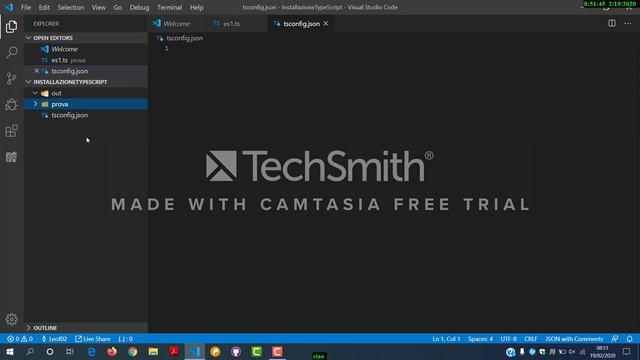Open the Windows Action Center icon
The width and height of the screenshot is (640, 360).
(x=626, y=351)
